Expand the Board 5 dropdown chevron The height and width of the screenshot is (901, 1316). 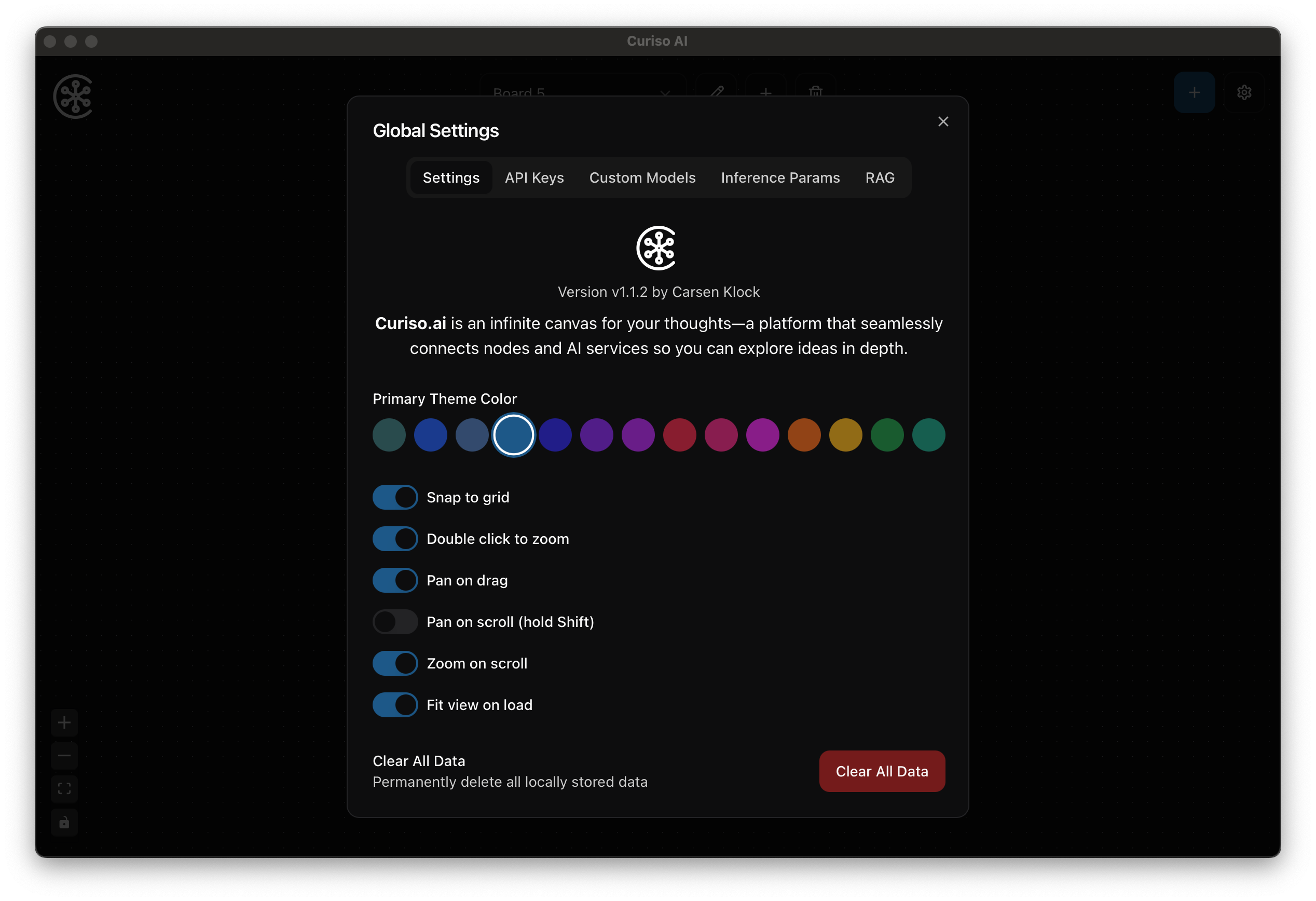665,92
